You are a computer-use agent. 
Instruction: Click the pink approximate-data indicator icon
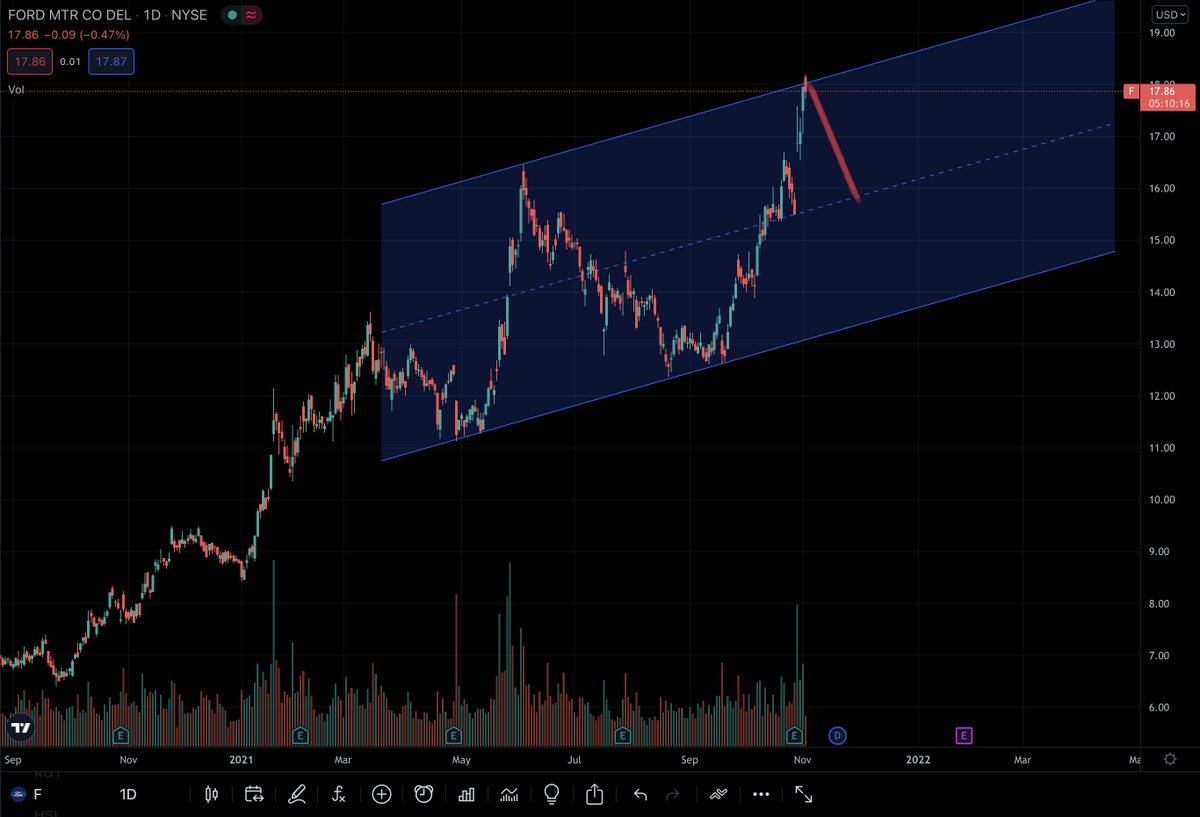tap(253, 15)
